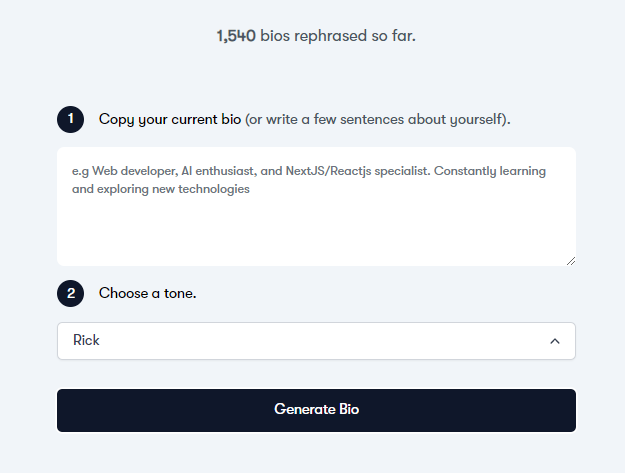This screenshot has height=473, width=625.
Task: Click the placeholder line ending in new technologies
Action: pyautogui.click(x=161, y=189)
